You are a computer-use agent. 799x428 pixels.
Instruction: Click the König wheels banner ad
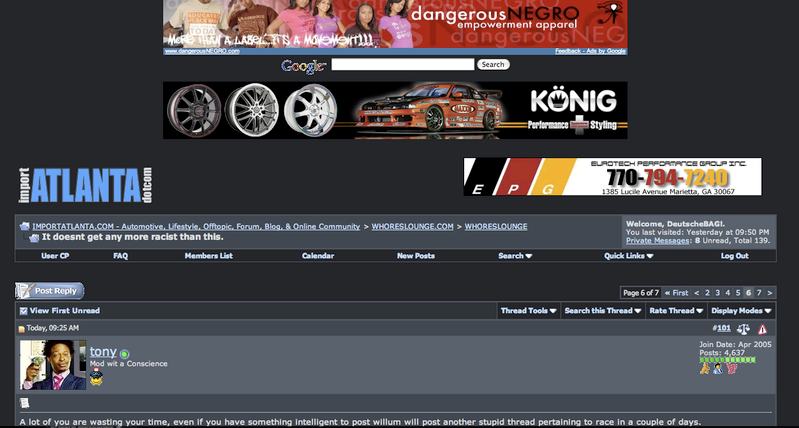[x=395, y=110]
